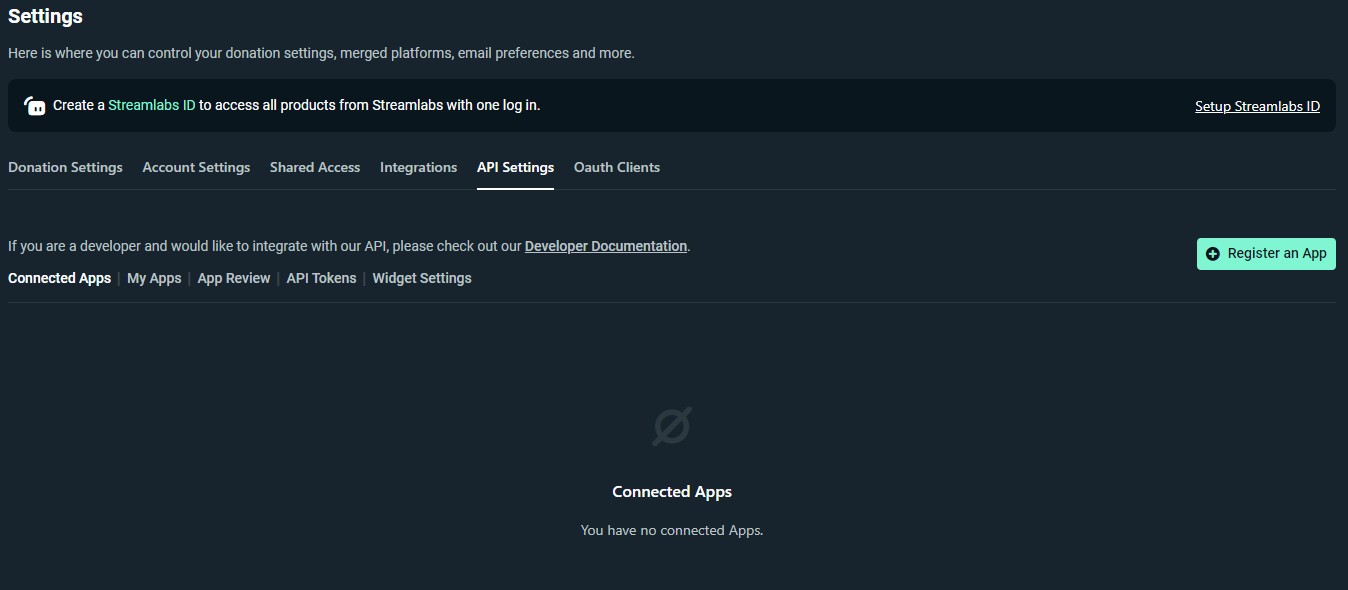1348x590 pixels.
Task: Click the Connected Apps empty-state heading
Action: tap(672, 492)
